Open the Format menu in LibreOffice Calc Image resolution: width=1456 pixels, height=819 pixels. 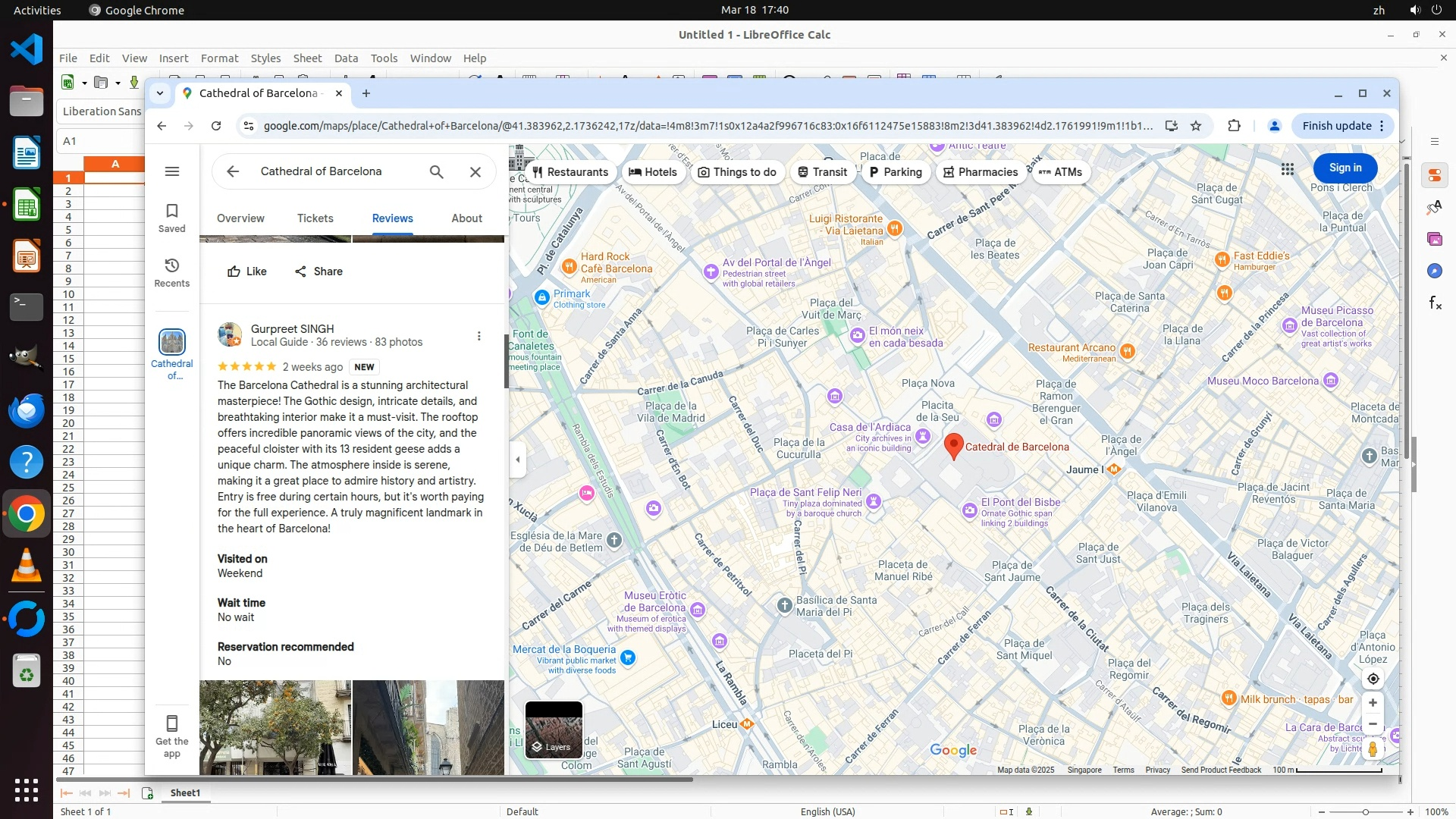pos(219,58)
